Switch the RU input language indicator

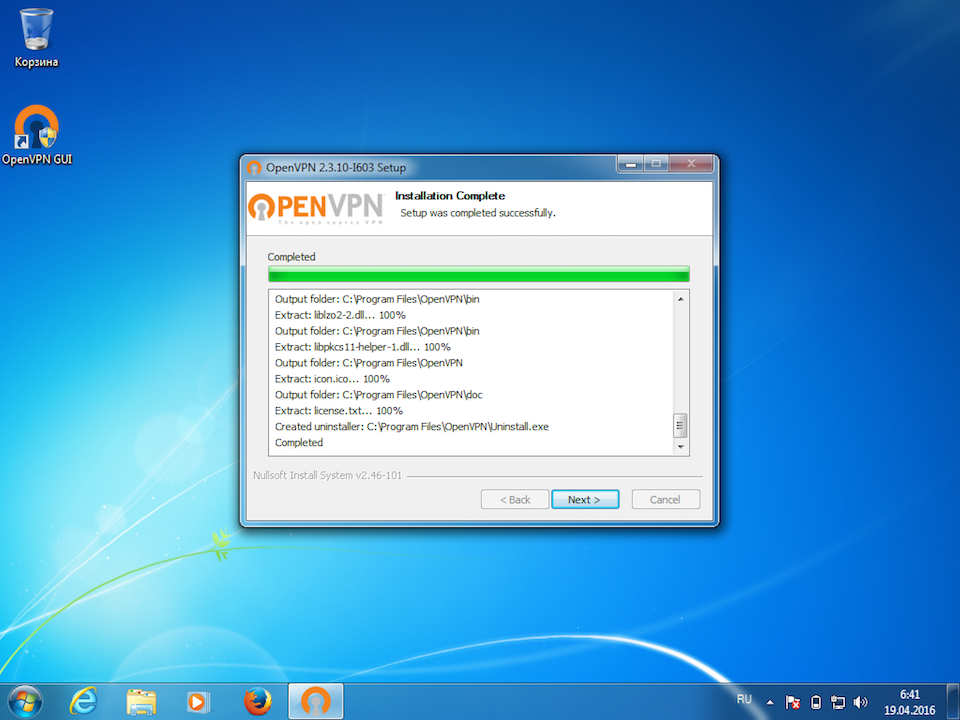[x=744, y=699]
